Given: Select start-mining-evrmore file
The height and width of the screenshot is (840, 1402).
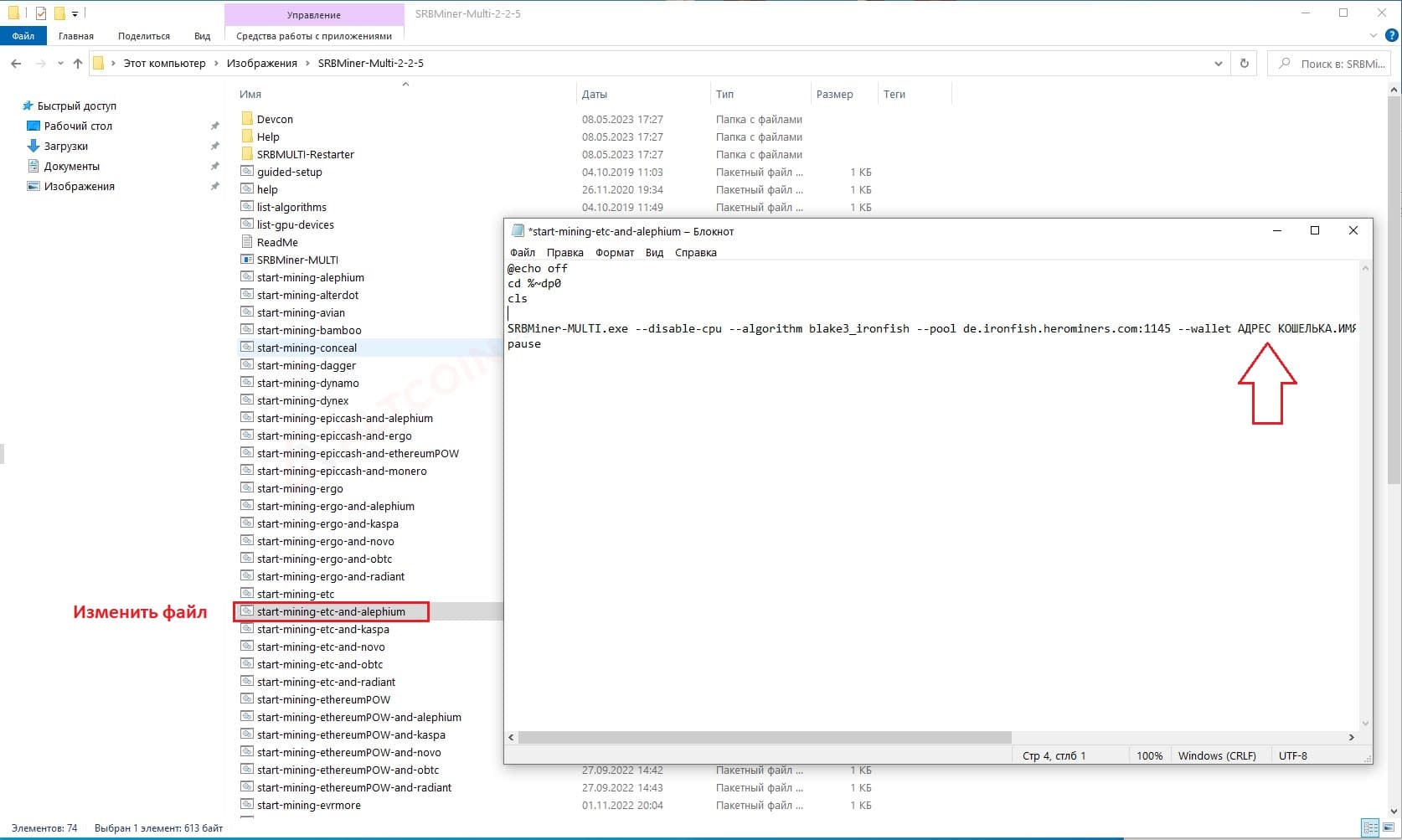Looking at the screenshot, I should click(309, 805).
